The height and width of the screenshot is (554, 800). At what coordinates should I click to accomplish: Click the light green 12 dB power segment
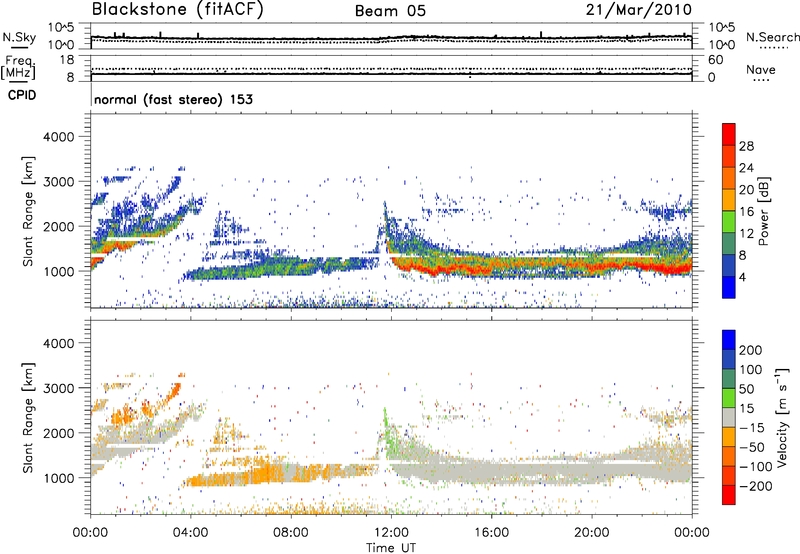(x=729, y=221)
